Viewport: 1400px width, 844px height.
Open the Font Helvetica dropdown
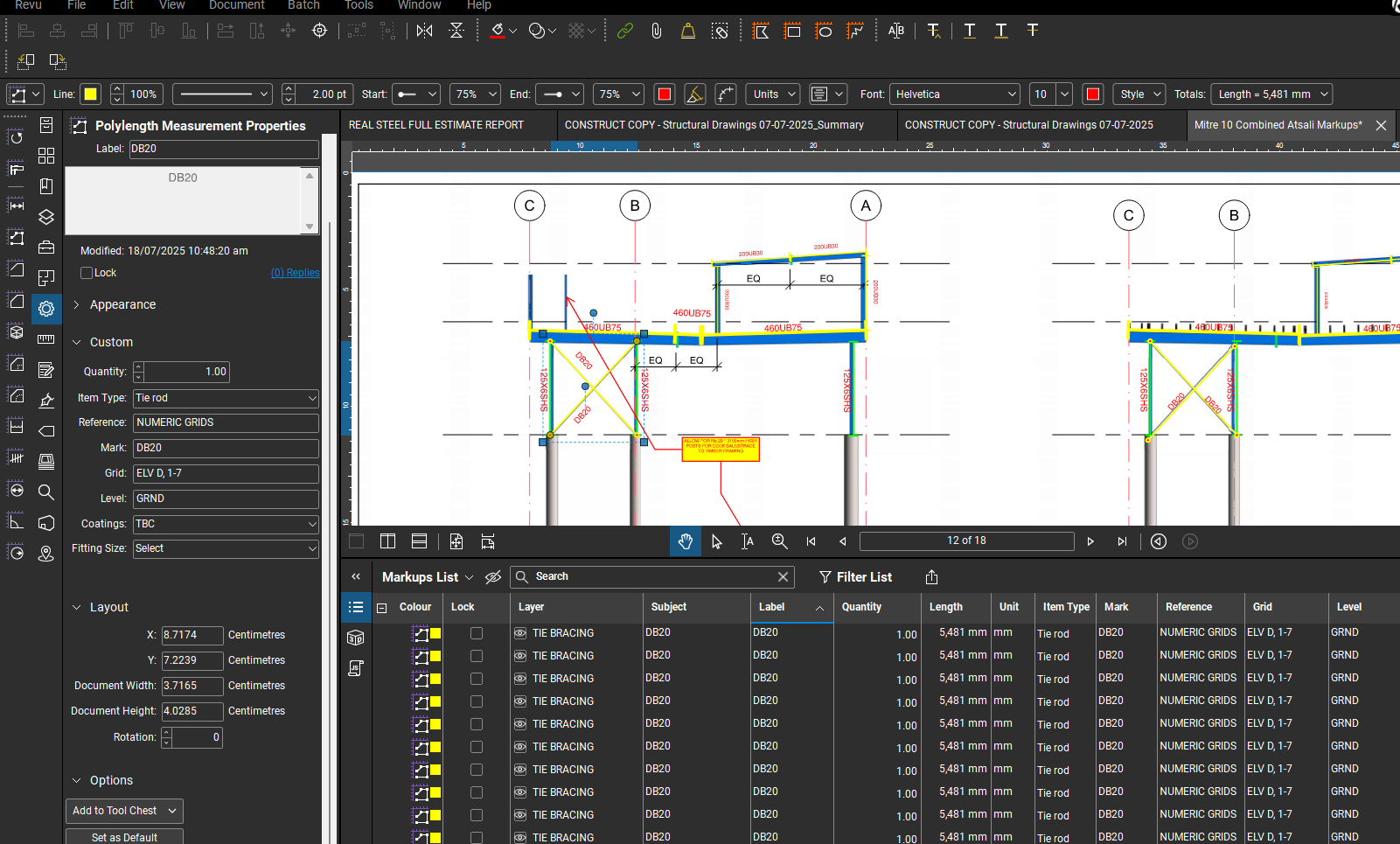point(955,94)
